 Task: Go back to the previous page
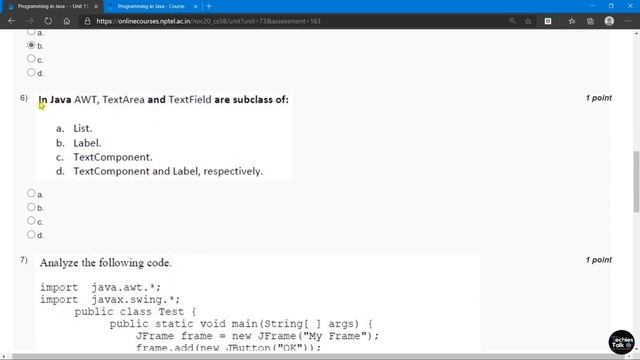point(11,21)
